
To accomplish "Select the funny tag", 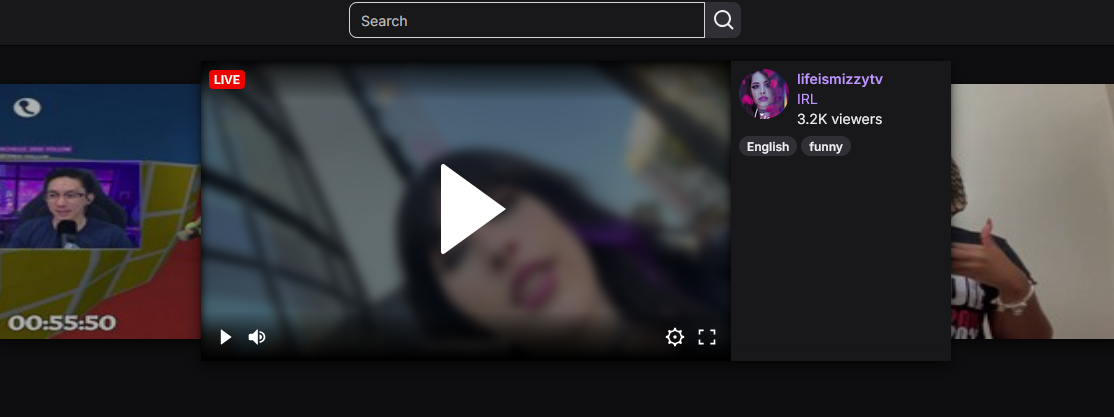I will coord(826,146).
